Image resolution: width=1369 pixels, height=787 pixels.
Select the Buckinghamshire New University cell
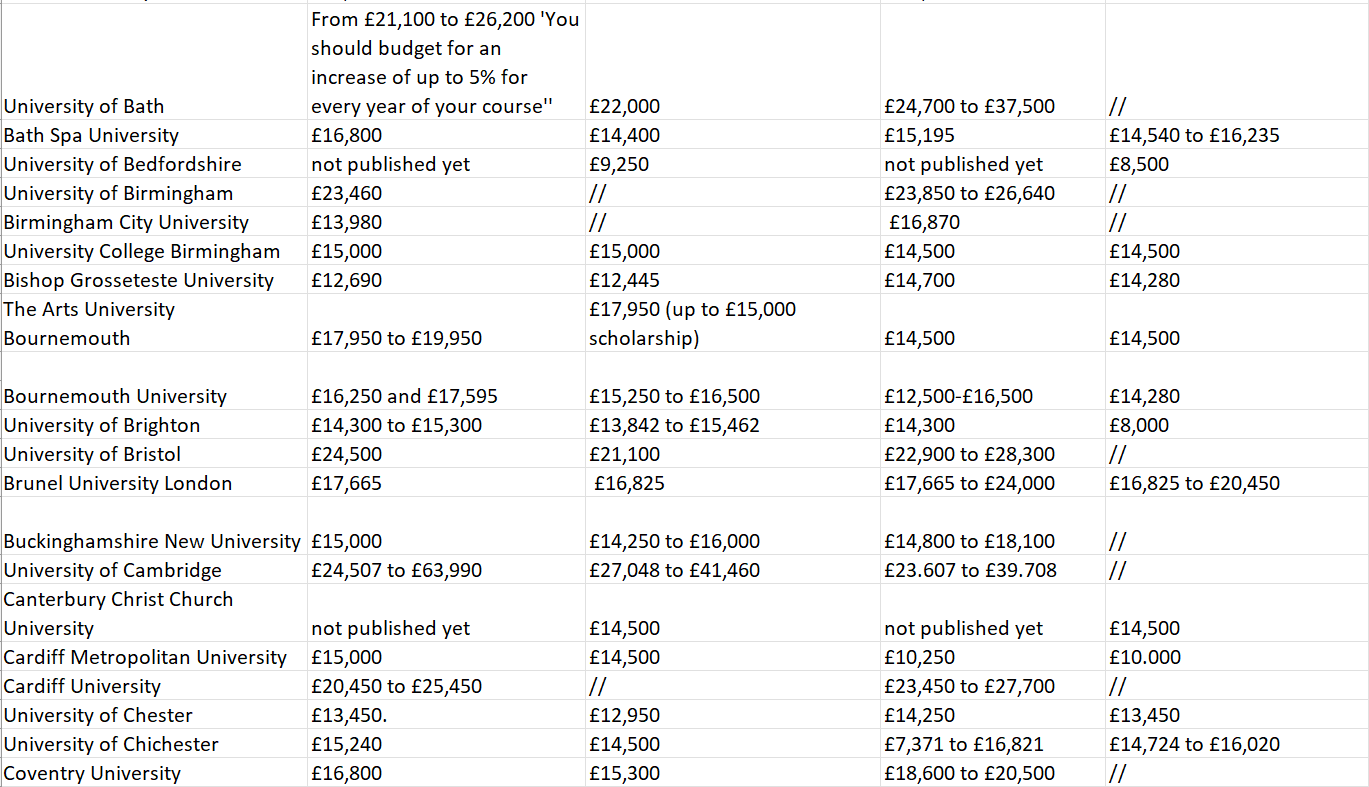point(152,541)
